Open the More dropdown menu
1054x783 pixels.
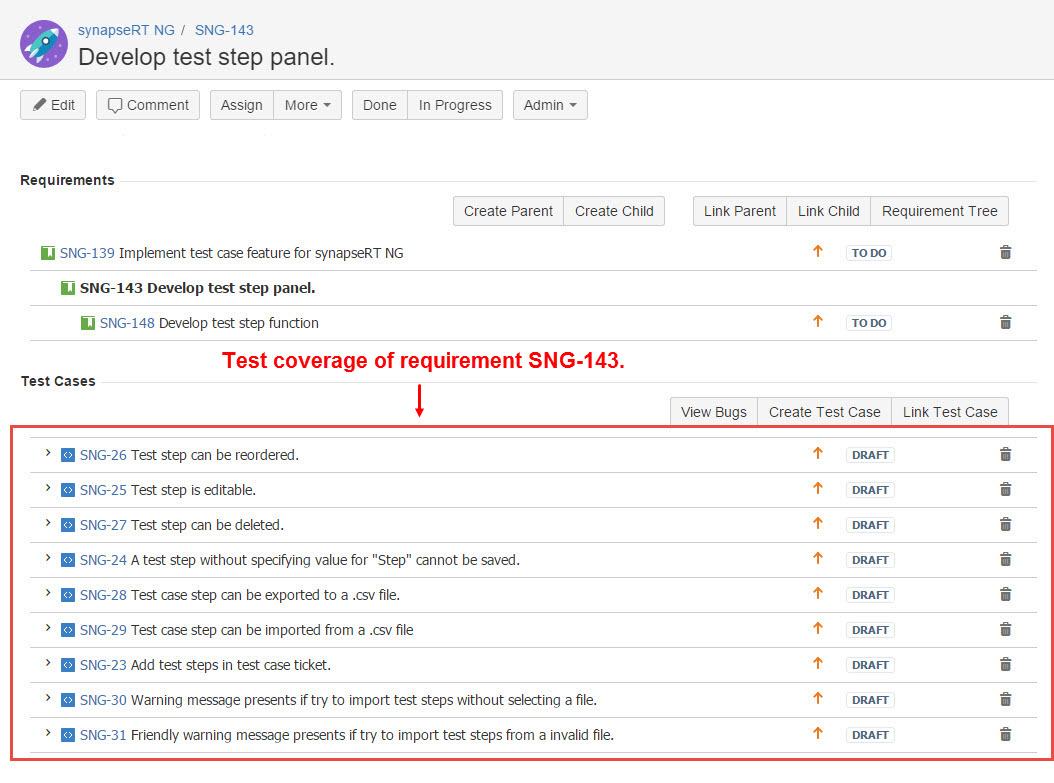[307, 105]
